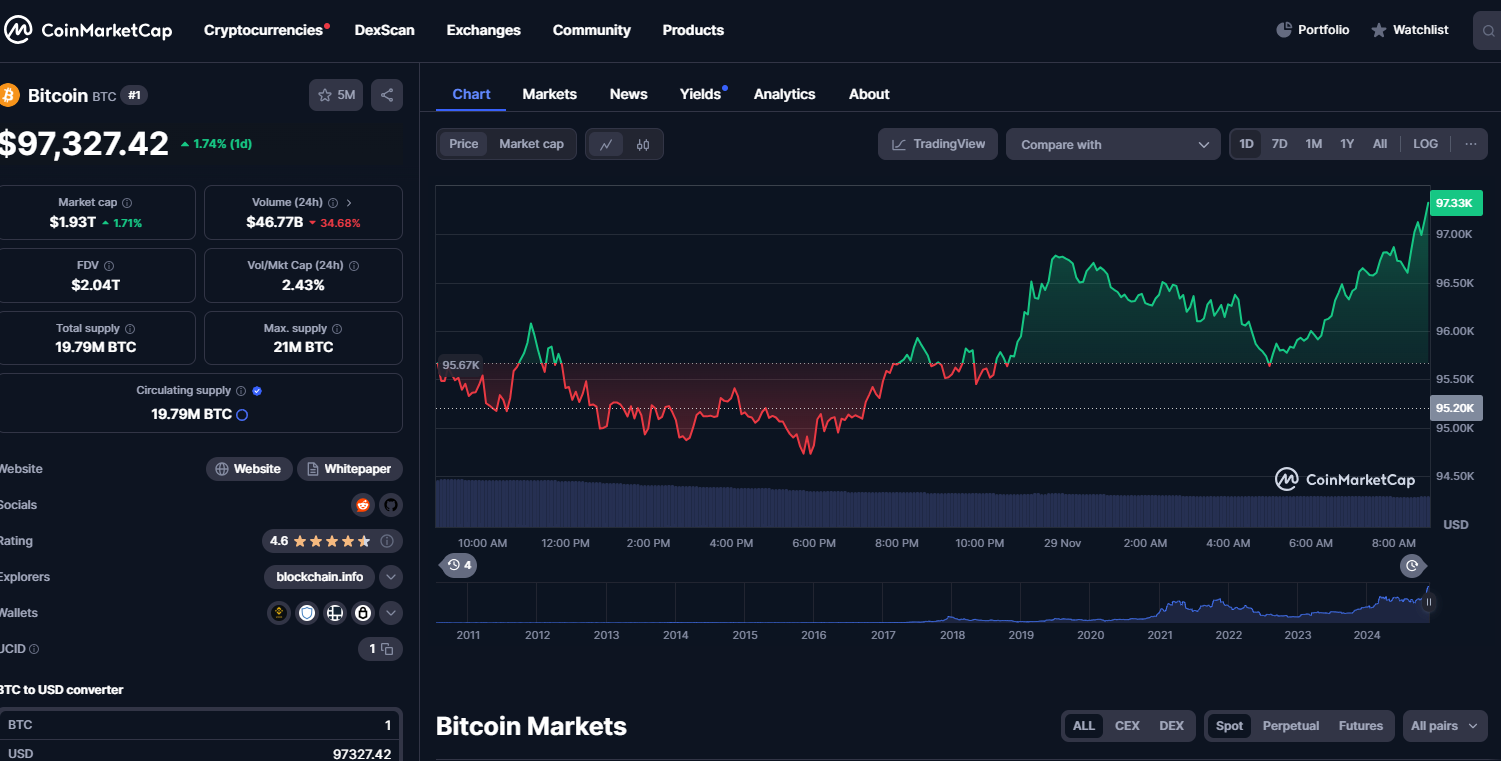Add Bitcoin to watchlist star button
1501x761 pixels.
click(x=336, y=95)
